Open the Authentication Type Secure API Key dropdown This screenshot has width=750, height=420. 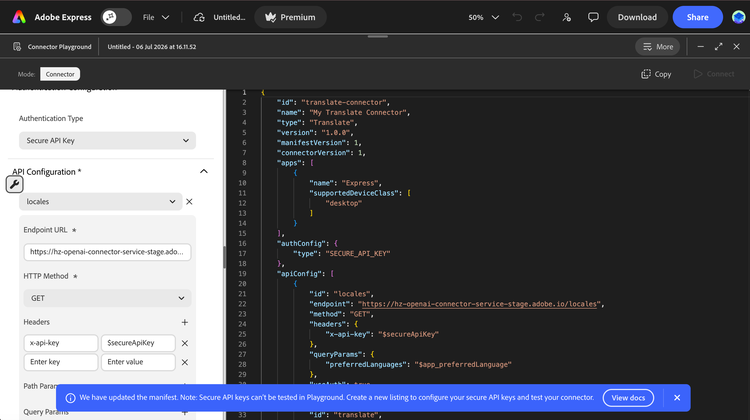point(108,141)
